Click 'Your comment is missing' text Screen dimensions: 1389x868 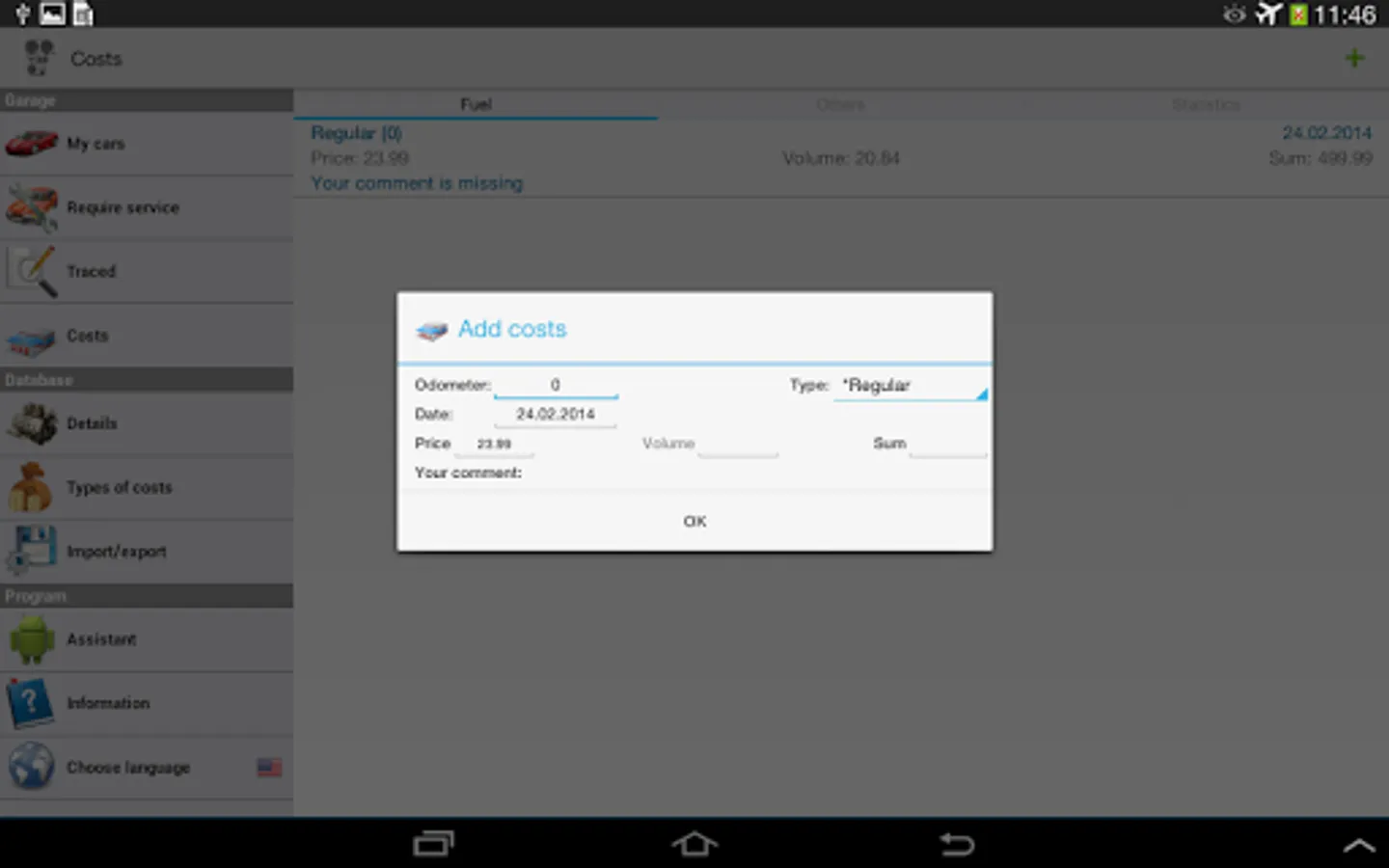[417, 183]
